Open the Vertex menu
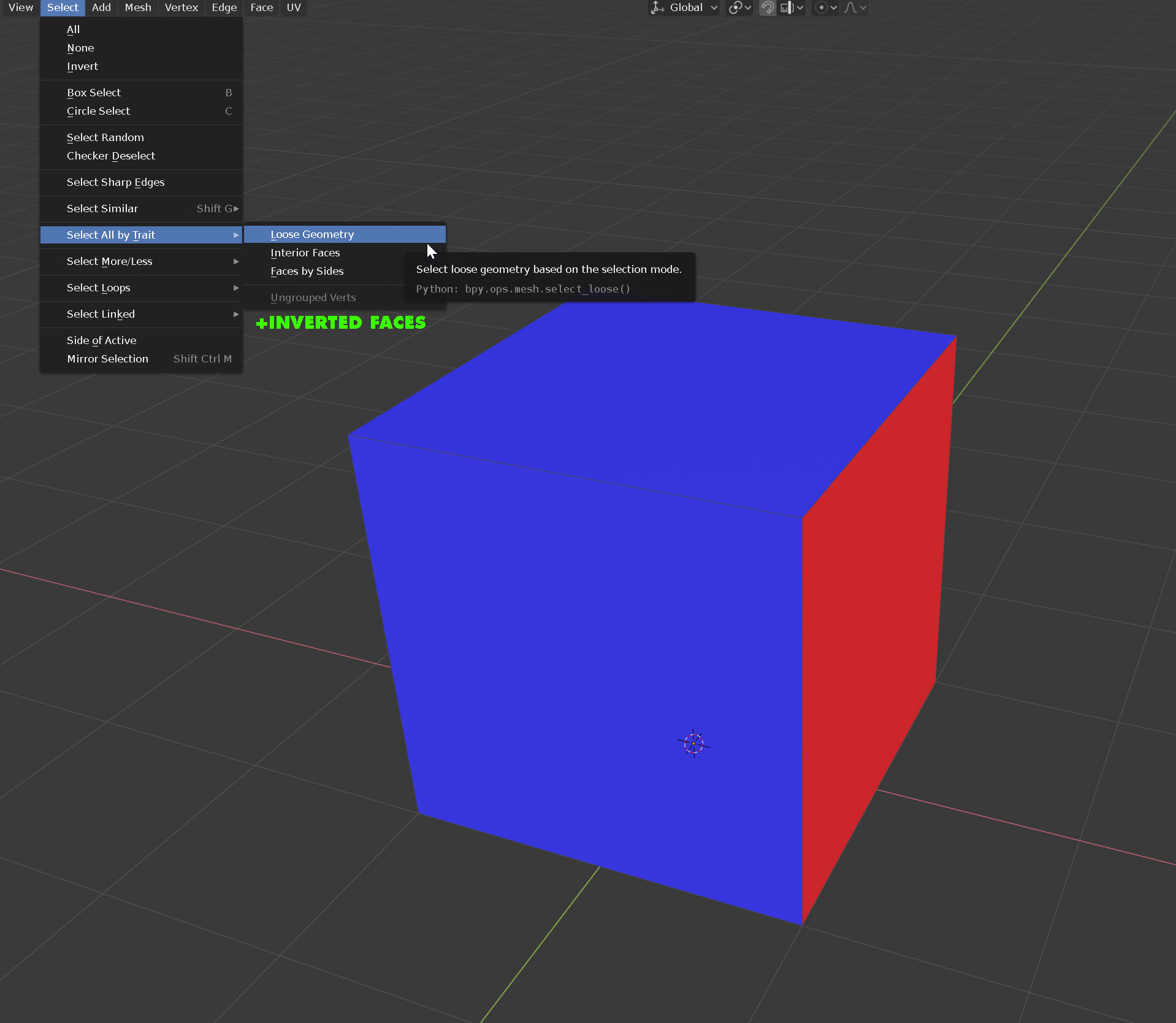Image resolution: width=1176 pixels, height=1023 pixels. pyautogui.click(x=181, y=7)
